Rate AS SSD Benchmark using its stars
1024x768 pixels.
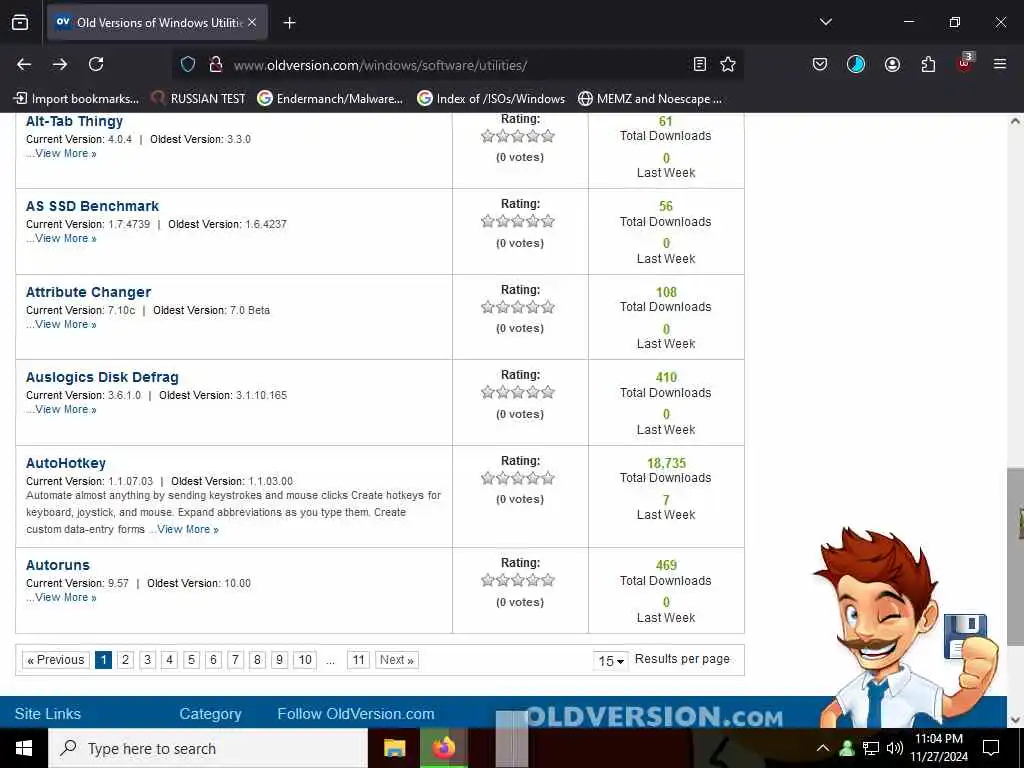pos(518,221)
